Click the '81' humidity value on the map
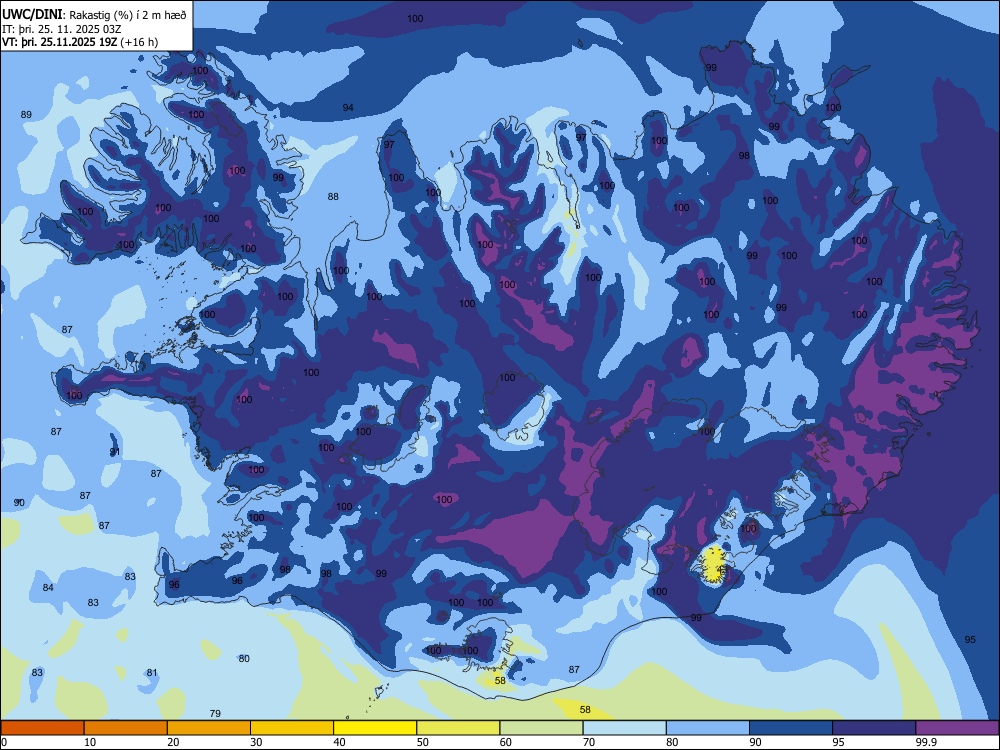Screen dimensions: 1000x750 (x=152, y=673)
